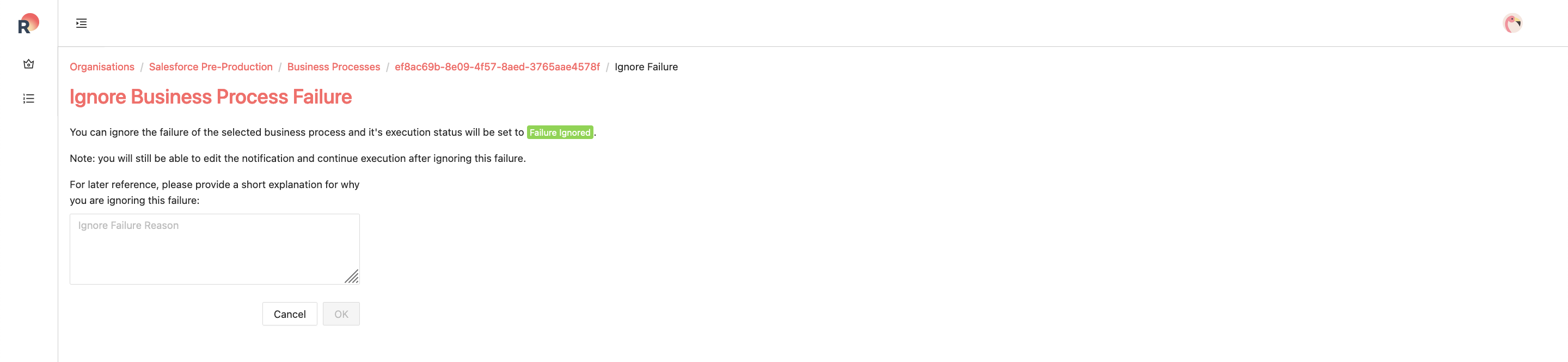
Task: Open the flamingo user avatar menu
Action: [x=1512, y=23]
